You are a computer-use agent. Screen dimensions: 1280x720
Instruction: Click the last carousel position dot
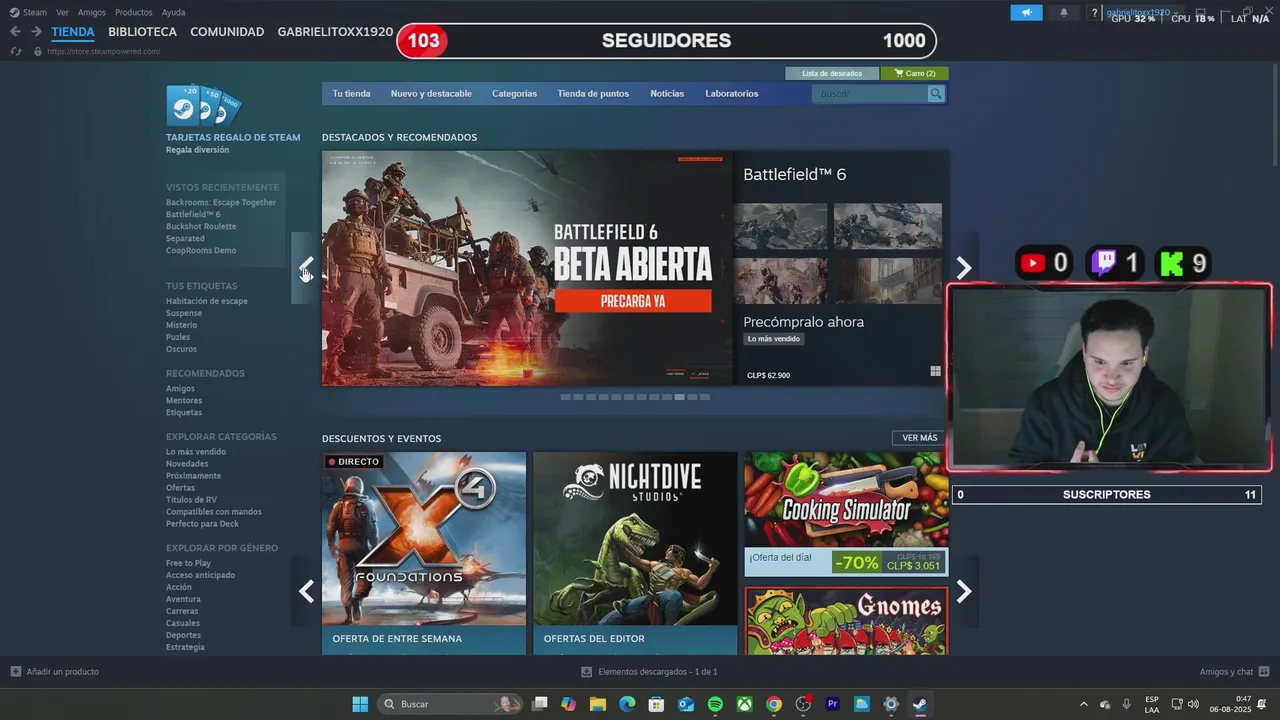[x=705, y=397]
